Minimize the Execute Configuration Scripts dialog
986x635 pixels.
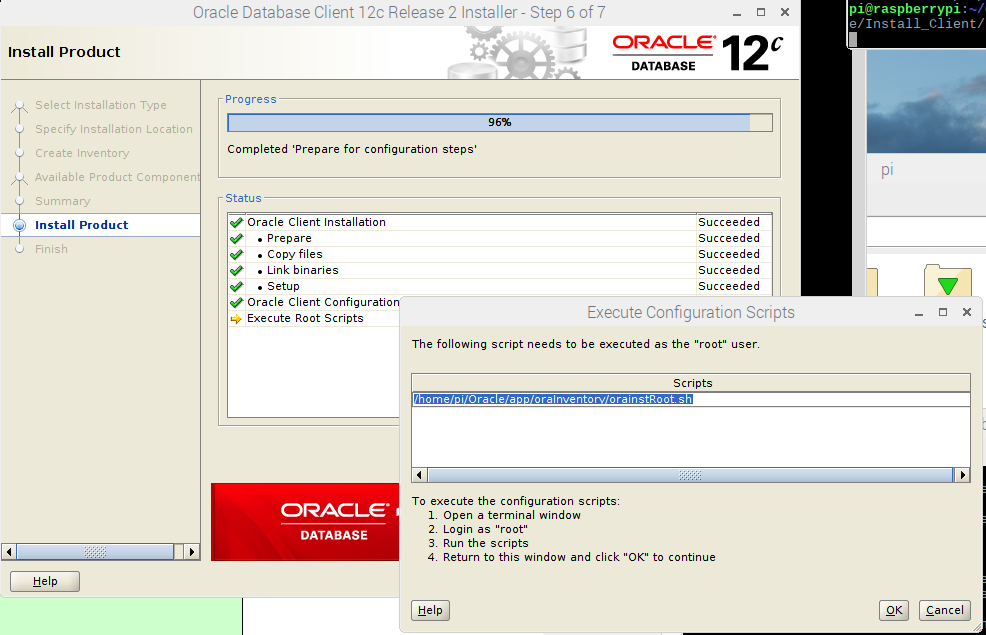919,312
